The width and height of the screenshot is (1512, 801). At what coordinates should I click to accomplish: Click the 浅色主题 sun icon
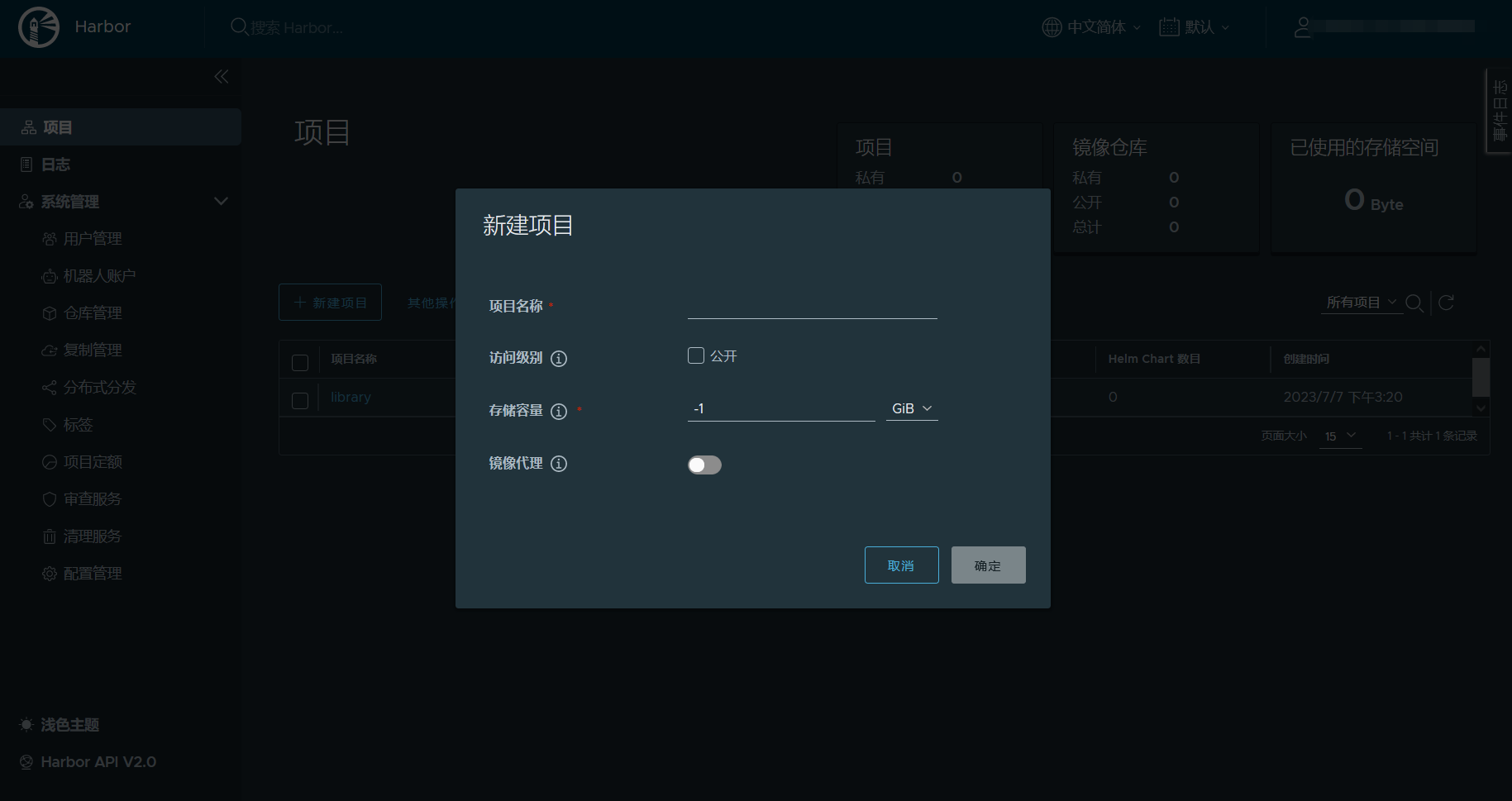point(26,725)
